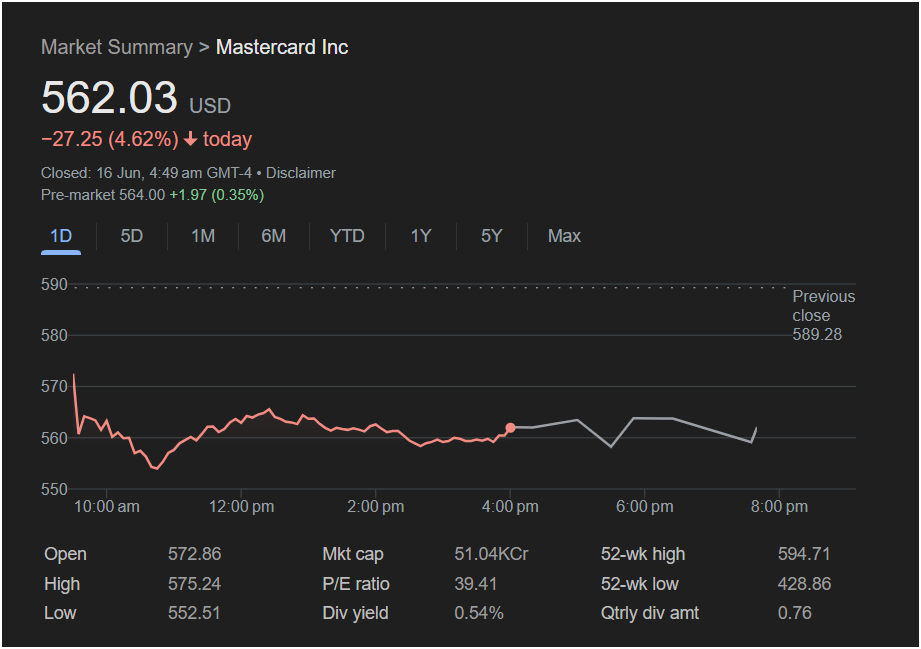Click the Mastercard Inc title

pos(282,47)
